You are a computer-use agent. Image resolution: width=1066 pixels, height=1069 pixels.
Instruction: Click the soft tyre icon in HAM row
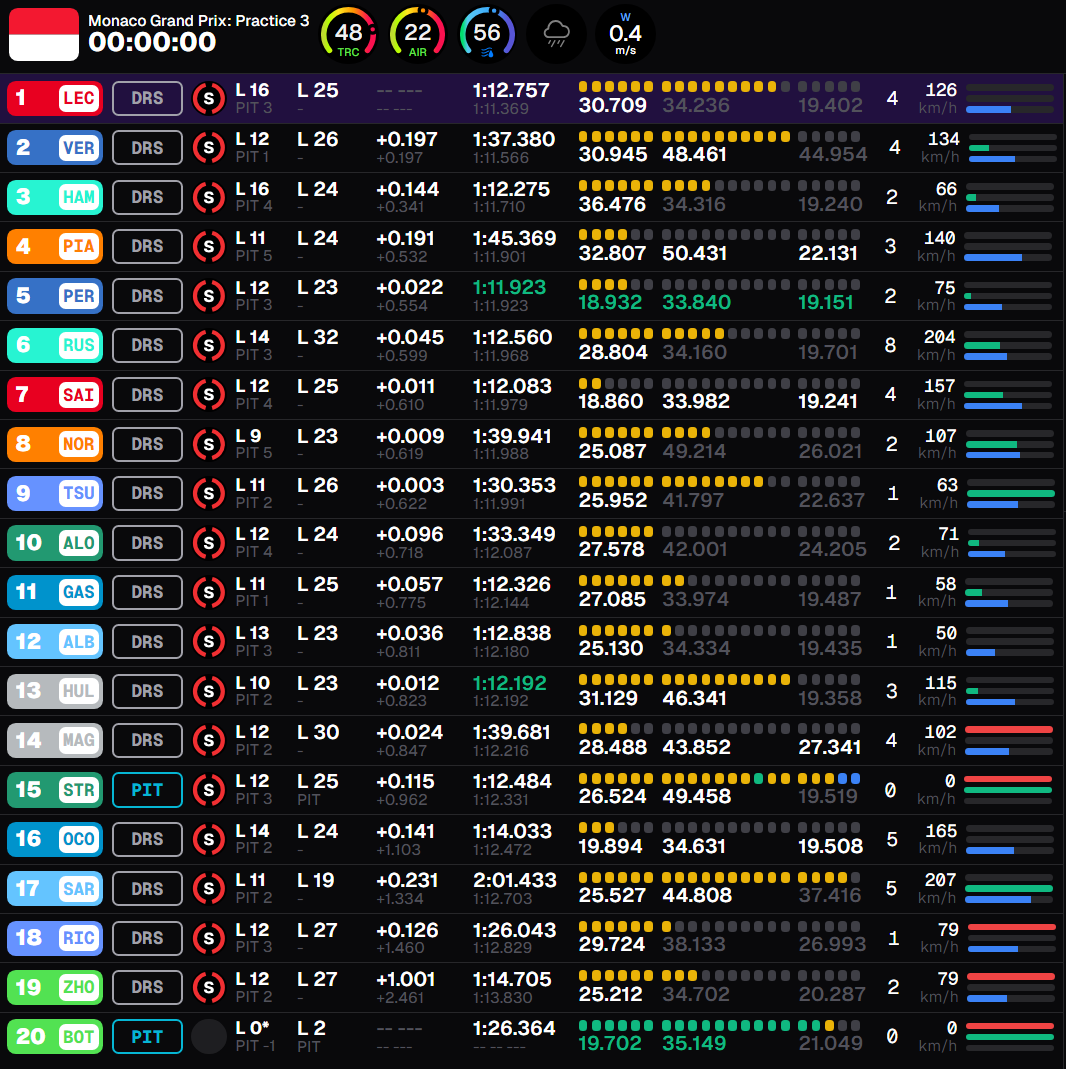click(209, 197)
